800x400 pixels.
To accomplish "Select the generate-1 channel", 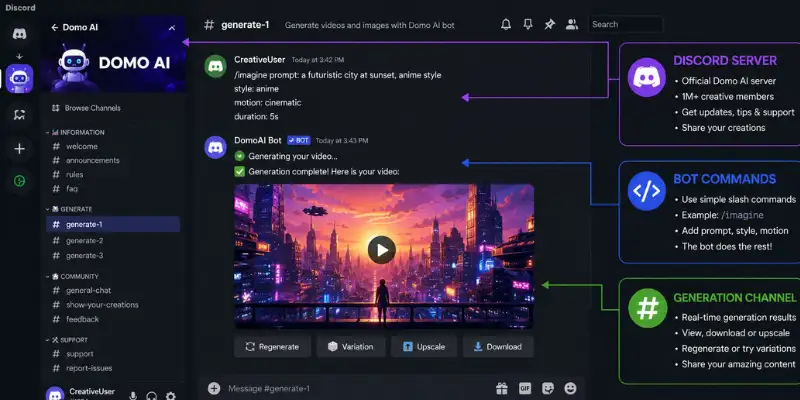I will point(113,224).
